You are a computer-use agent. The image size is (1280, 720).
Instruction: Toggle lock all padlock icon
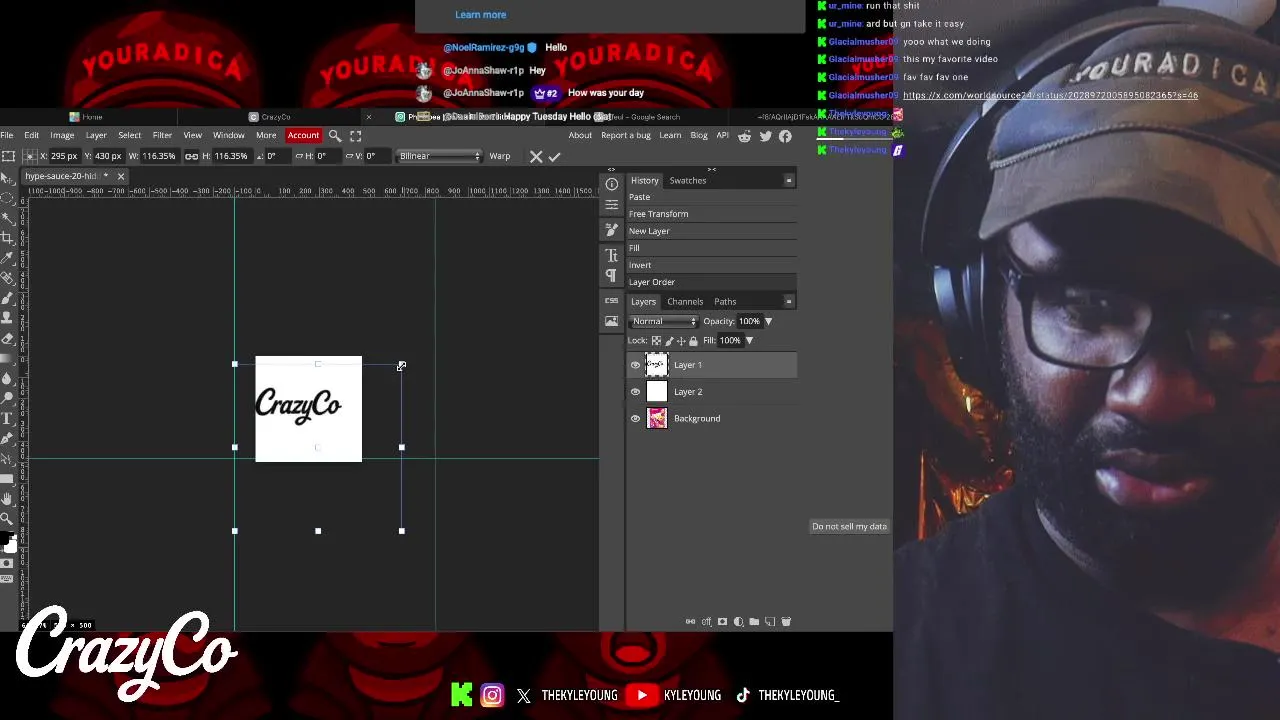693,341
